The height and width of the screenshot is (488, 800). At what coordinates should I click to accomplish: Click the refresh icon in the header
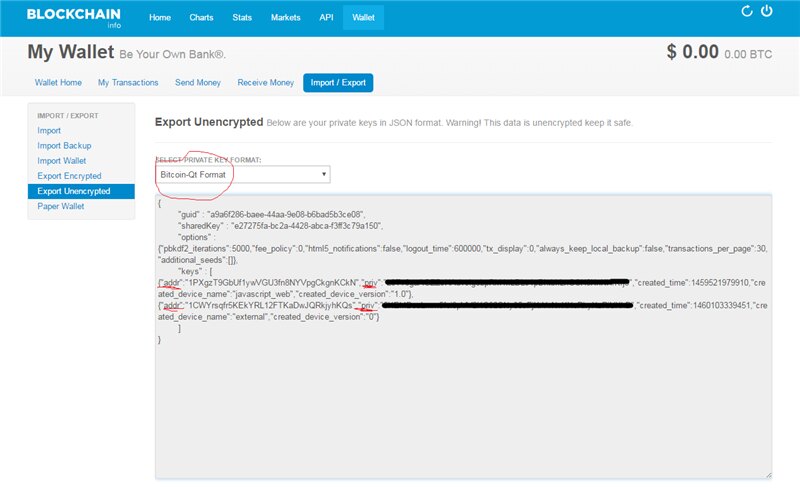(746, 12)
